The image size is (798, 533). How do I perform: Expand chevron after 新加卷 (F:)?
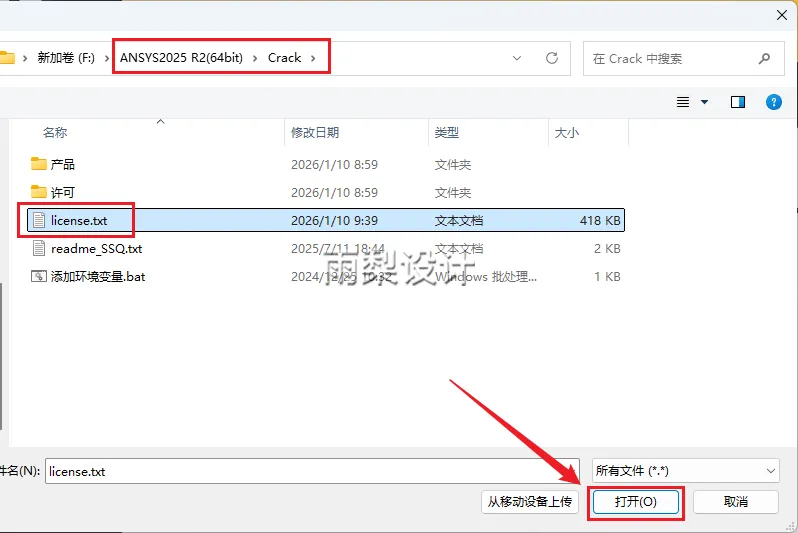pyautogui.click(x=106, y=58)
